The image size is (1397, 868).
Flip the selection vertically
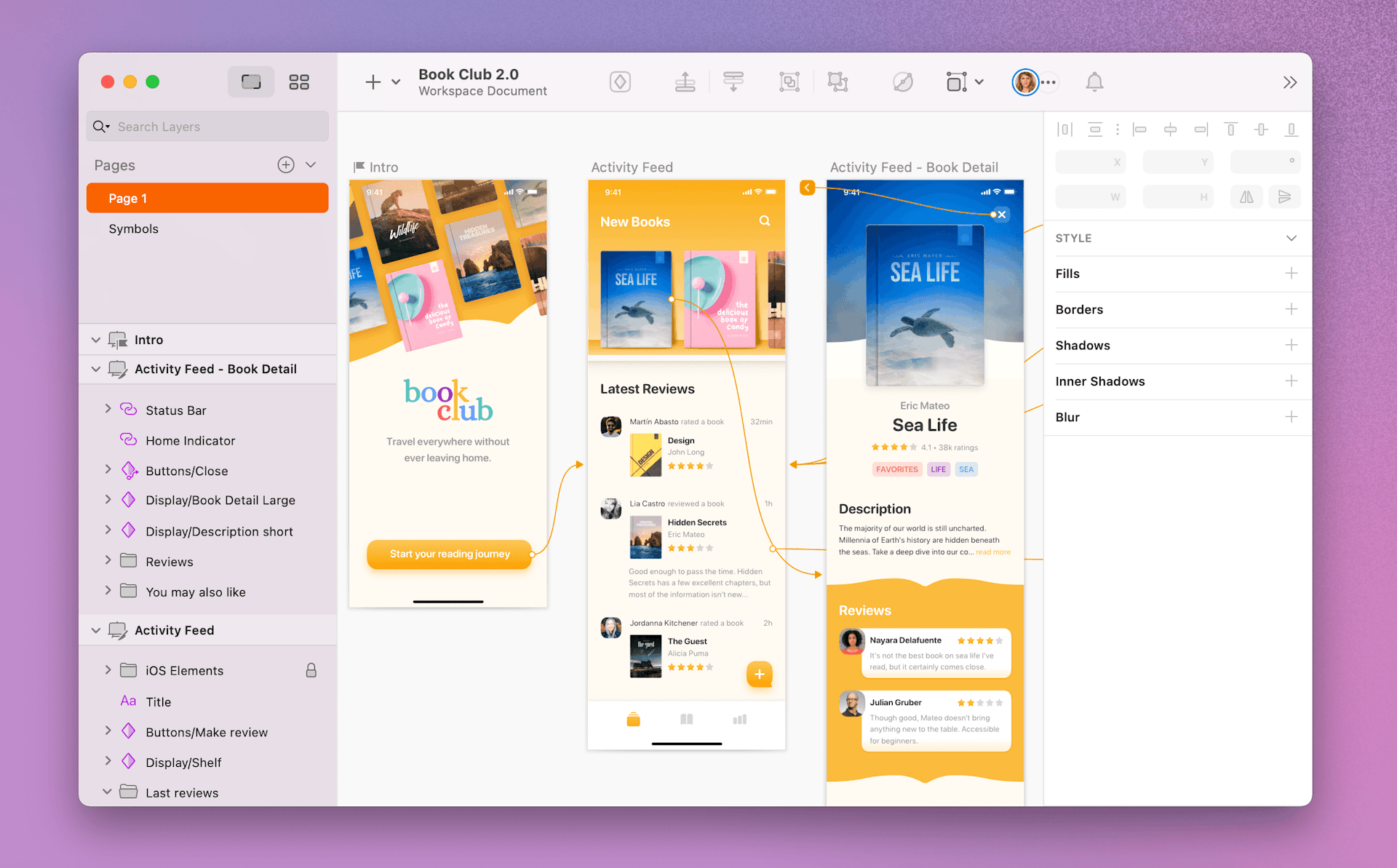1285,196
